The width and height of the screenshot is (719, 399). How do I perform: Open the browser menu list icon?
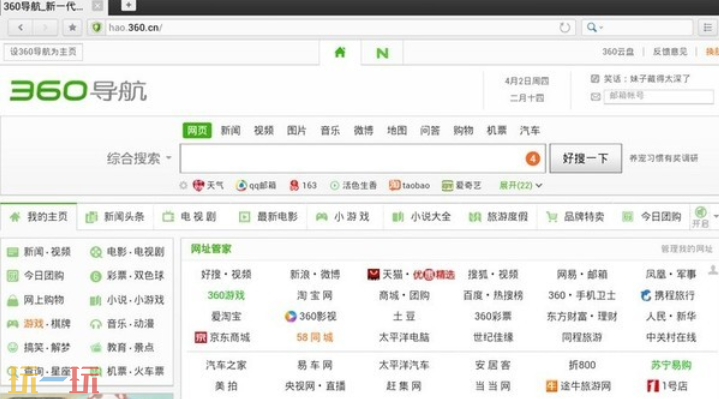coord(708,28)
